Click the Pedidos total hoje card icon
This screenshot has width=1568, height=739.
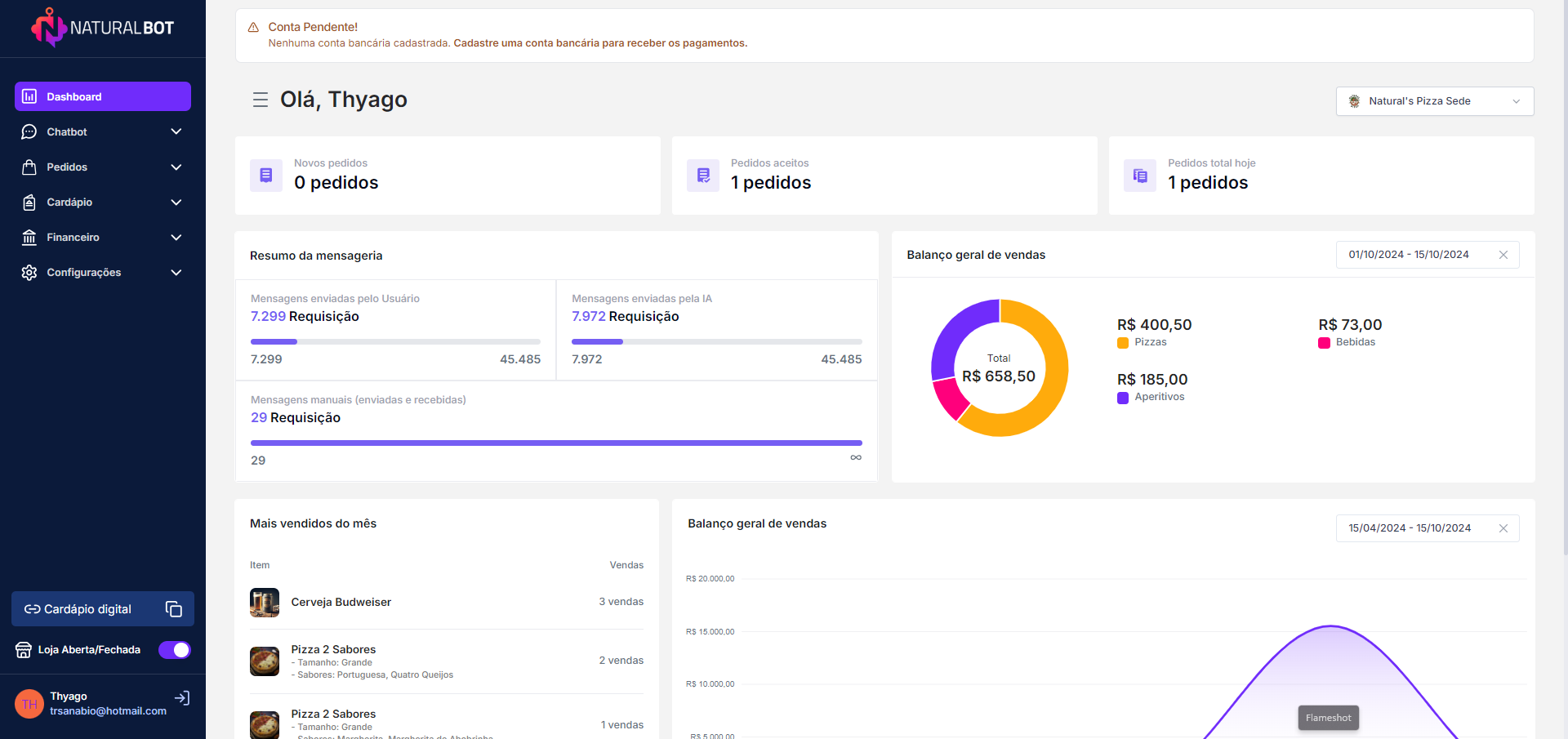click(1140, 176)
